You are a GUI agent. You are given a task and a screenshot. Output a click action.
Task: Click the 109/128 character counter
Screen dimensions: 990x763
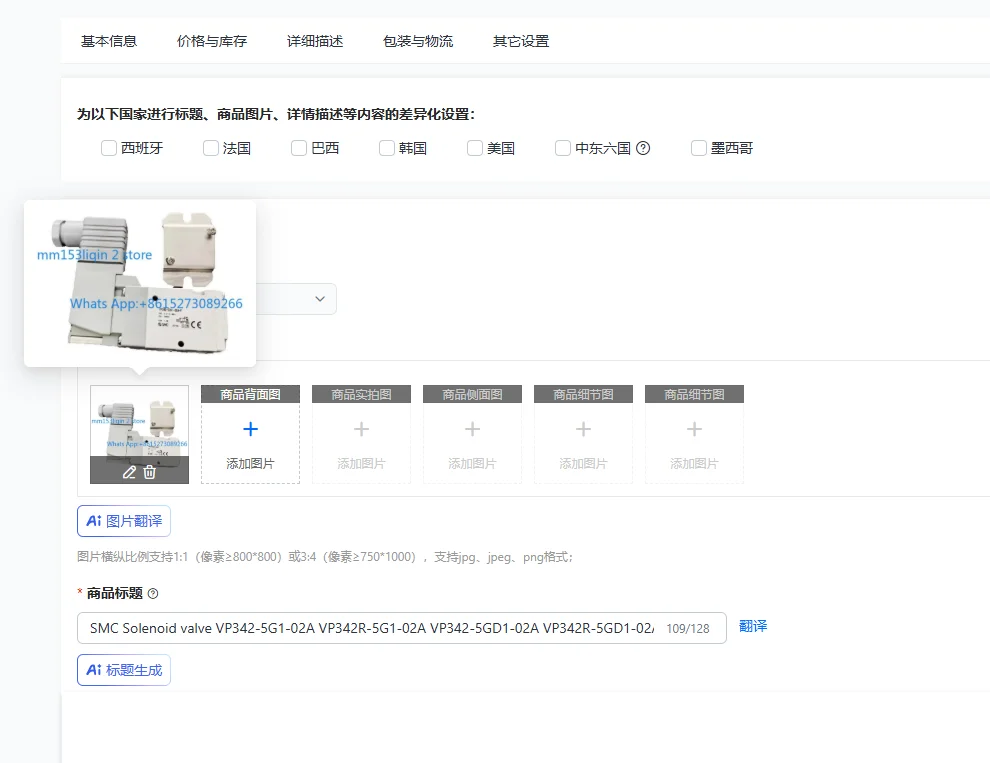(688, 629)
